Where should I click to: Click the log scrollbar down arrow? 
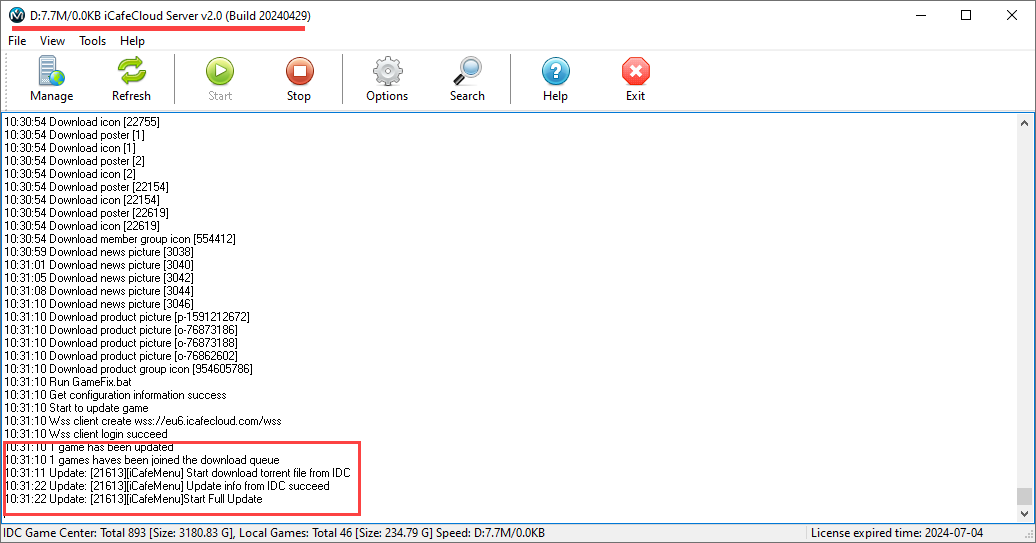[x=1024, y=513]
